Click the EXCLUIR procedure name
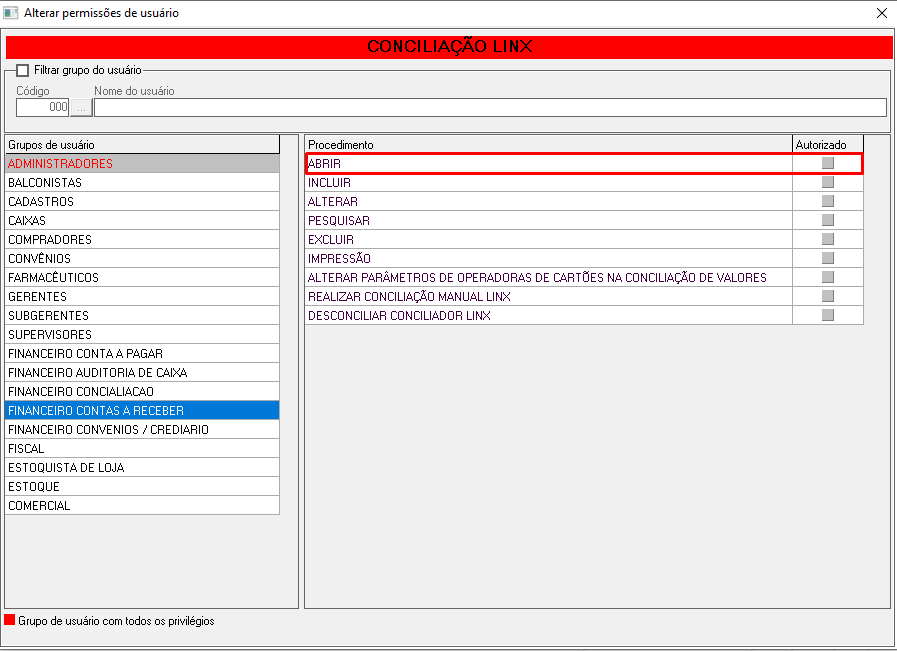This screenshot has width=897, height=651. point(331,239)
